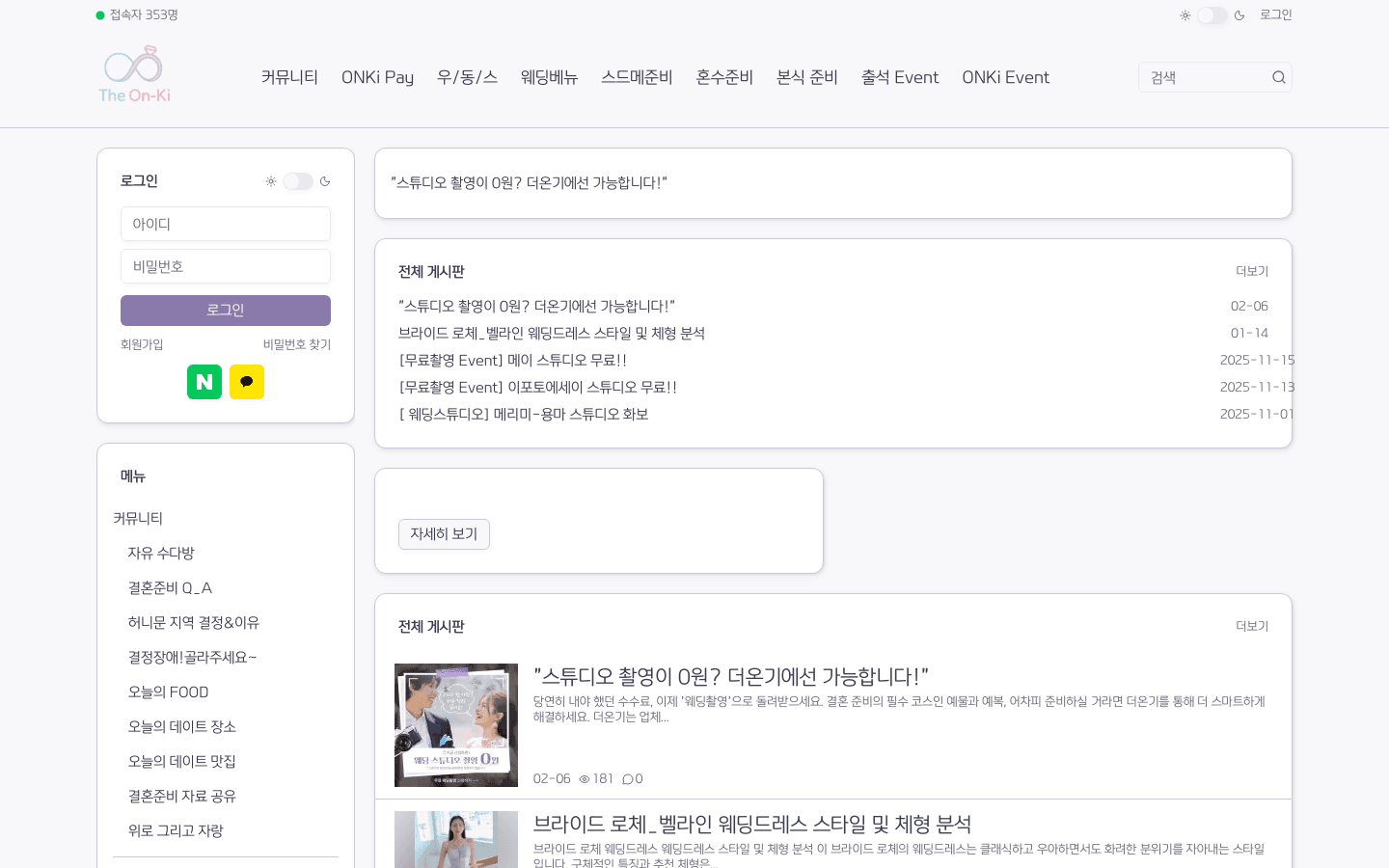Click the The On-Ki logo
The height and width of the screenshot is (868, 1389).
click(x=133, y=74)
